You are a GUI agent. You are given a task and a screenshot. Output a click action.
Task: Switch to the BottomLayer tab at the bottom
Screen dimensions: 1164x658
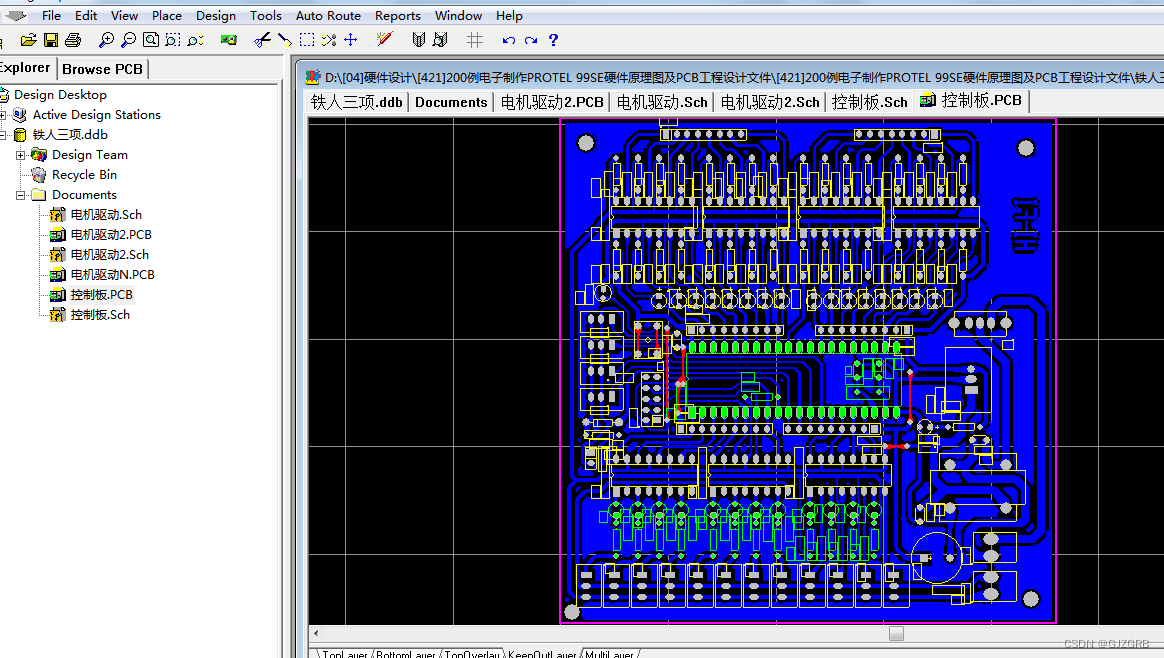point(404,654)
